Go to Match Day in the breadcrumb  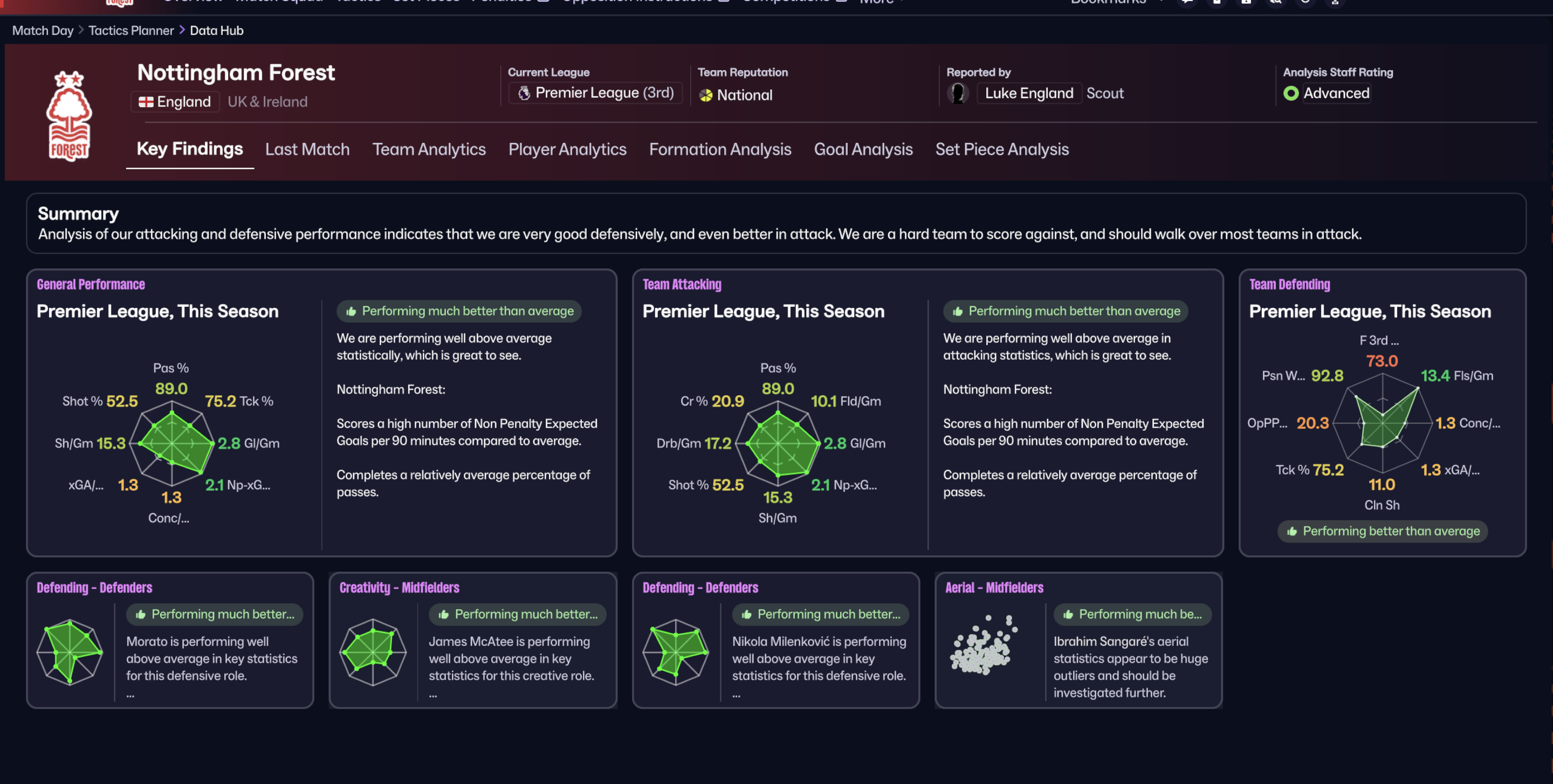coord(42,30)
